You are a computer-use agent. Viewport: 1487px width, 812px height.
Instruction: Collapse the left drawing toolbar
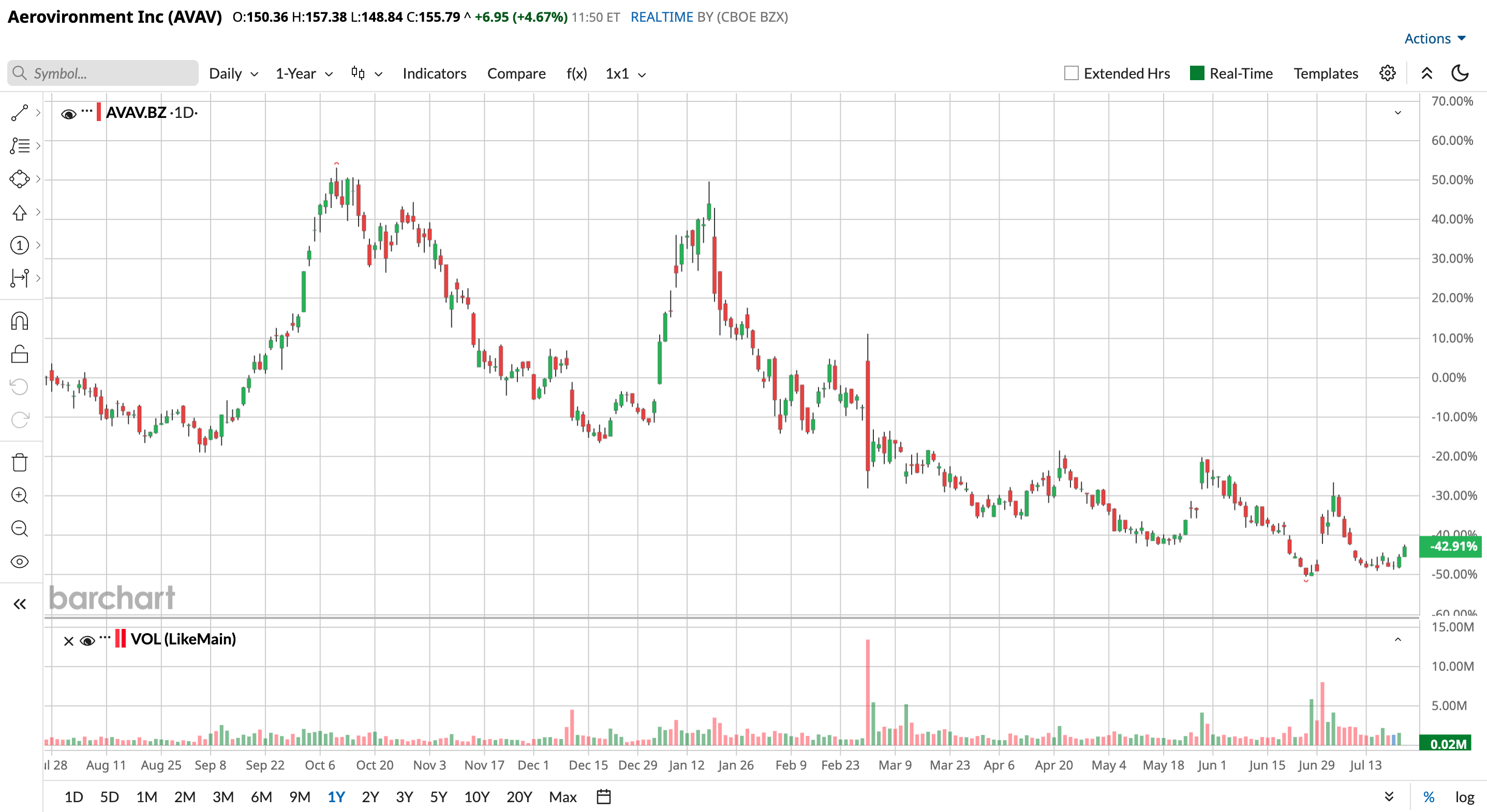[x=20, y=604]
